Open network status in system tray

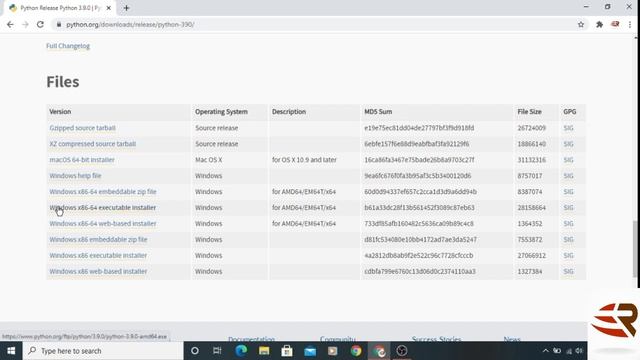(568, 351)
